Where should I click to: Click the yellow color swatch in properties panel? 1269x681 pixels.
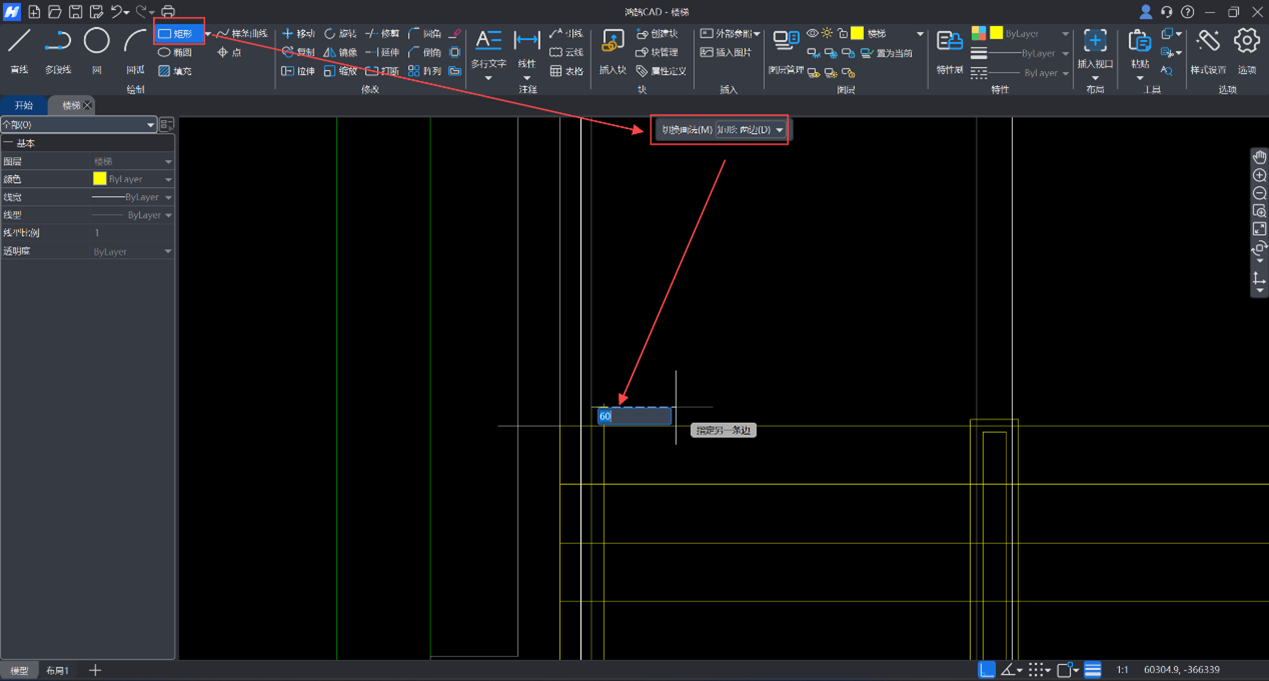[99, 179]
